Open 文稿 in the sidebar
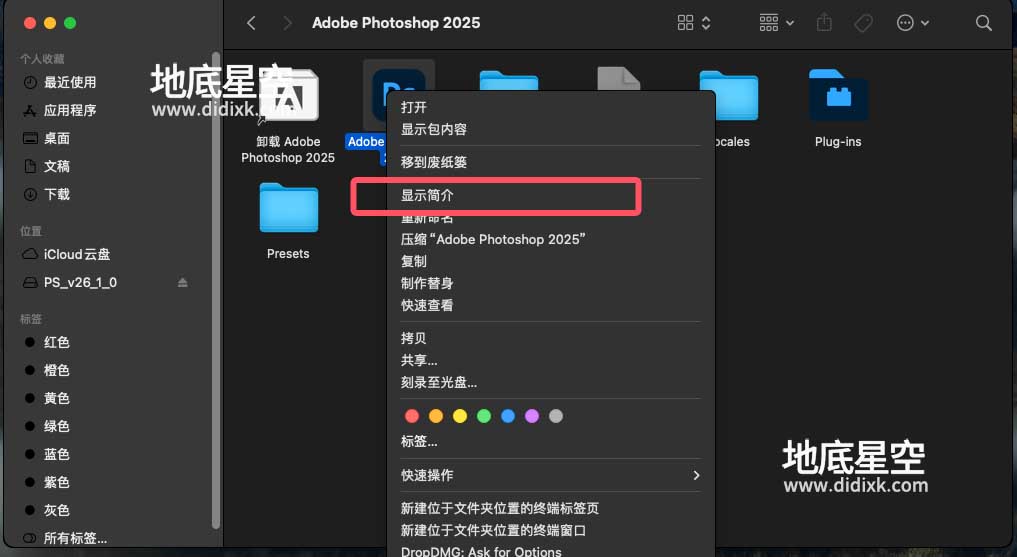Screen dimensions: 1017x557 (x=56, y=166)
